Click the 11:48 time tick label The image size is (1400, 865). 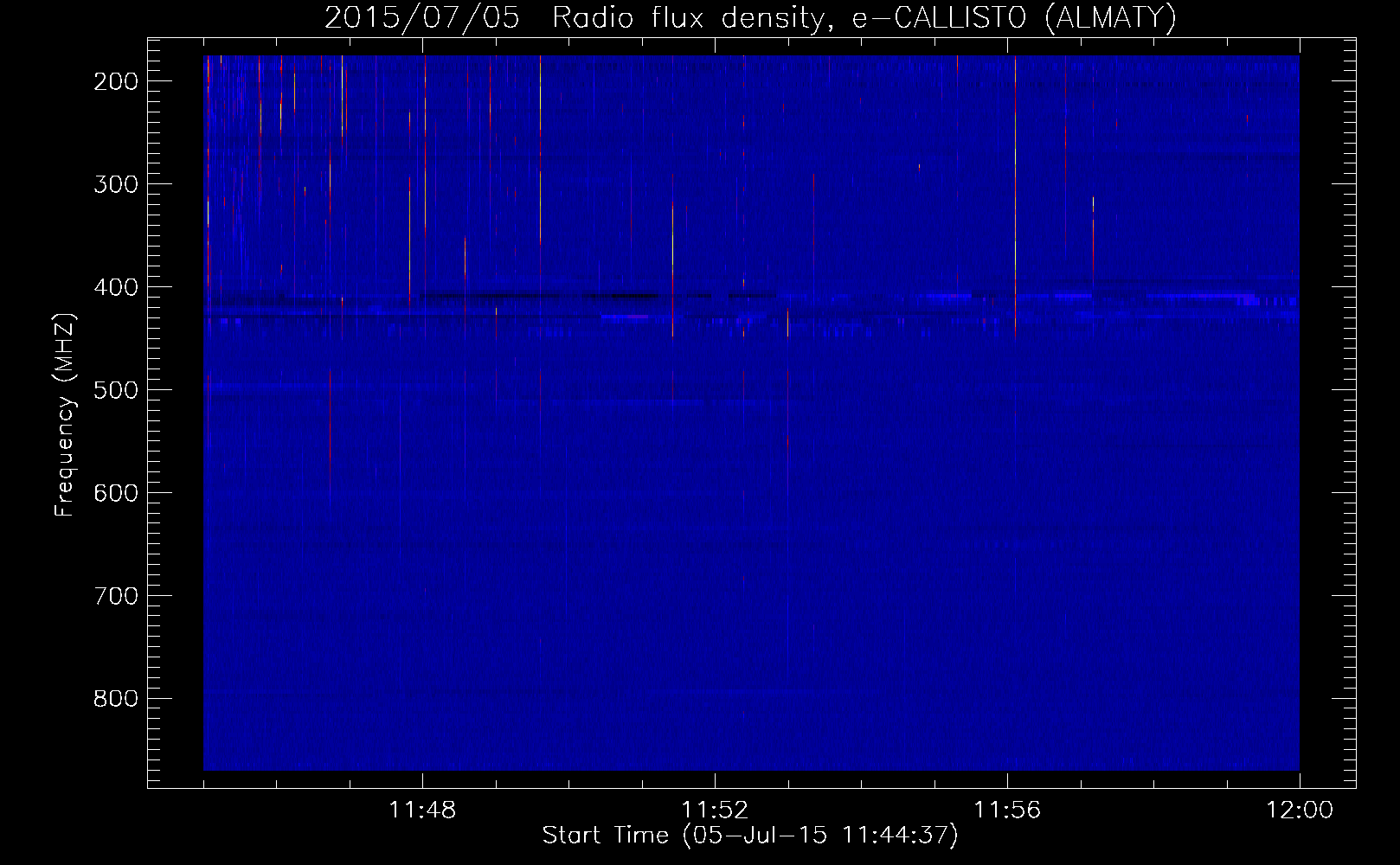[422, 811]
